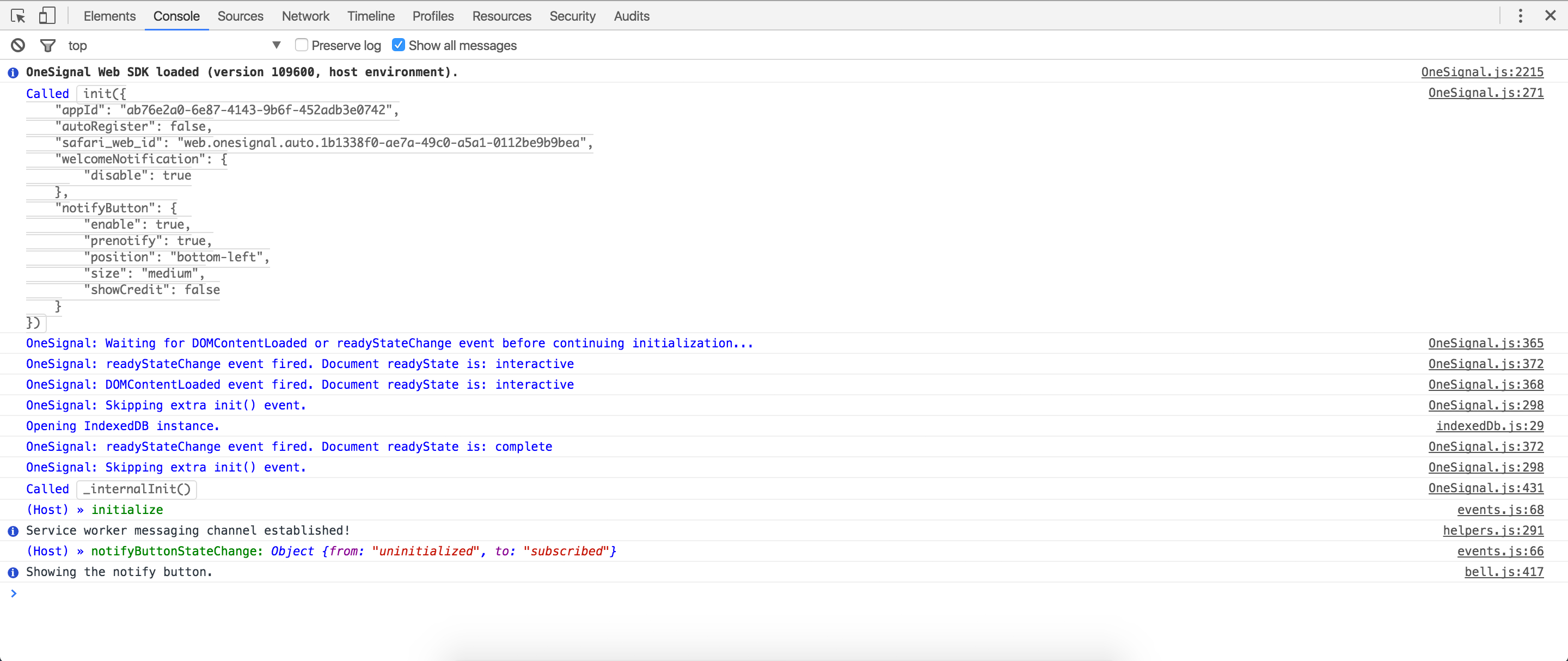
Task: Open the Sources tab
Action: pos(241,16)
